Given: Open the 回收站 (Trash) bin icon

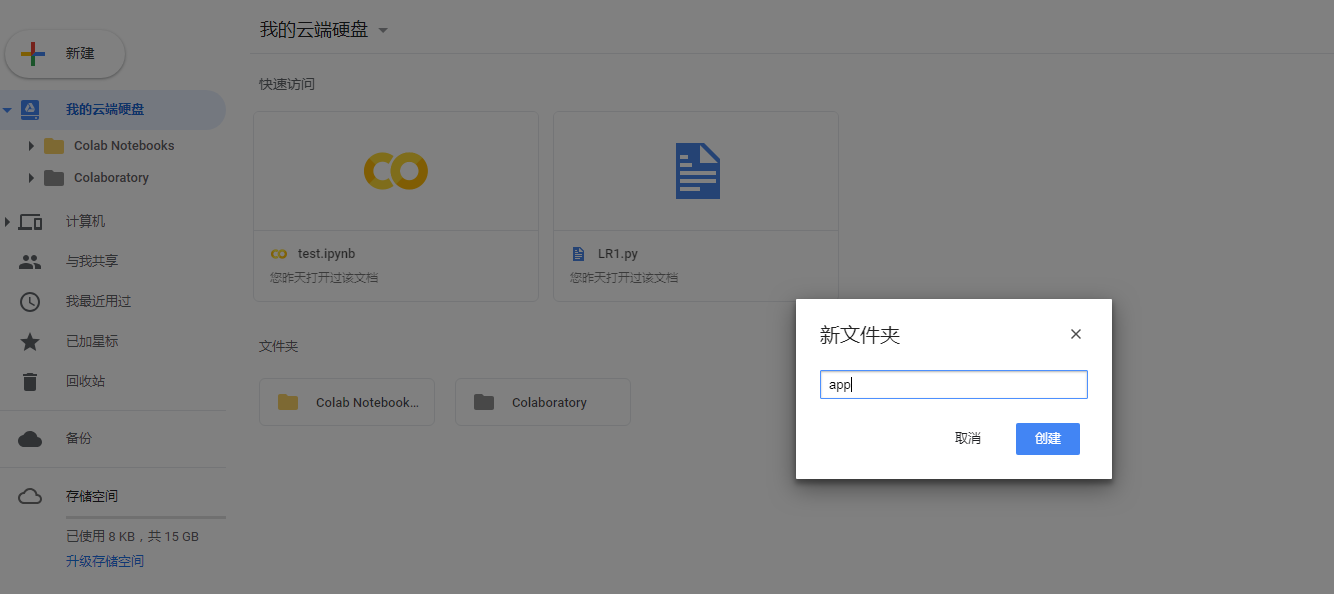Looking at the screenshot, I should [x=30, y=381].
